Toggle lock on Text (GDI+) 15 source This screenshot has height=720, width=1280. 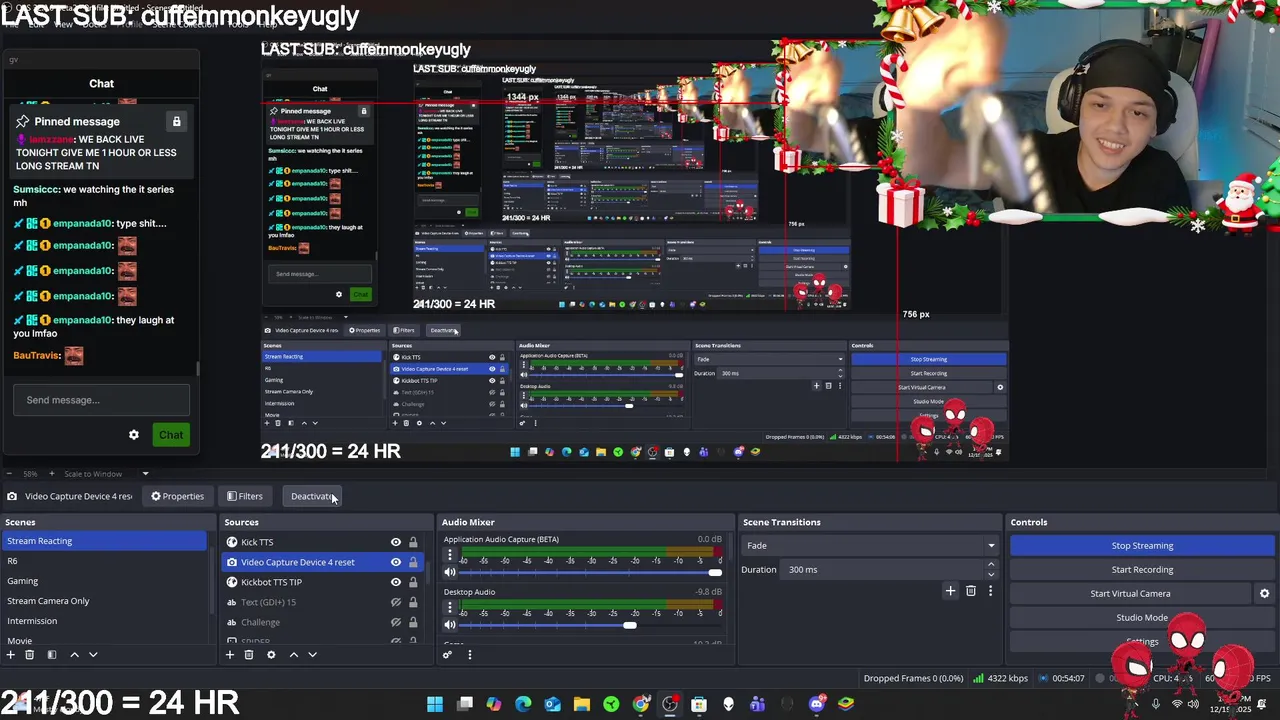[x=413, y=602]
